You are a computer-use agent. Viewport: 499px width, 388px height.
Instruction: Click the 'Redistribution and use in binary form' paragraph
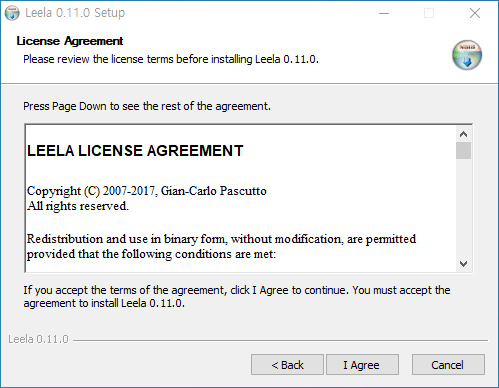pos(221,247)
